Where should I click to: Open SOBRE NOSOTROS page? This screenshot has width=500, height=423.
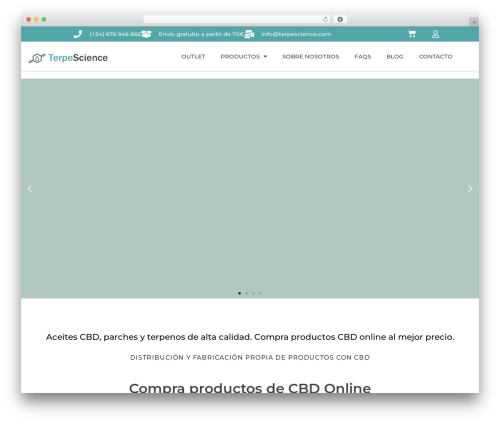coord(311,57)
